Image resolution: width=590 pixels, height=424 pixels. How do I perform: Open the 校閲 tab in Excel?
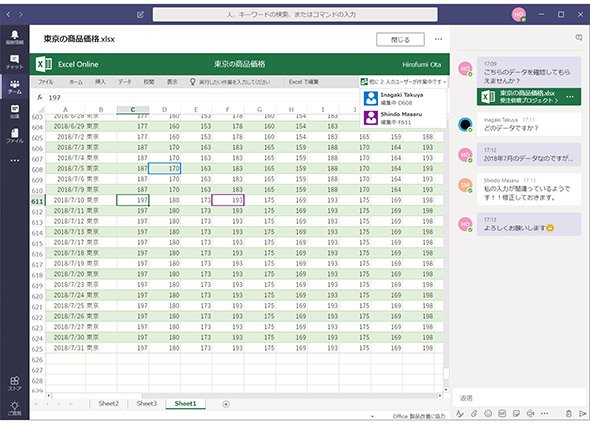(149, 82)
